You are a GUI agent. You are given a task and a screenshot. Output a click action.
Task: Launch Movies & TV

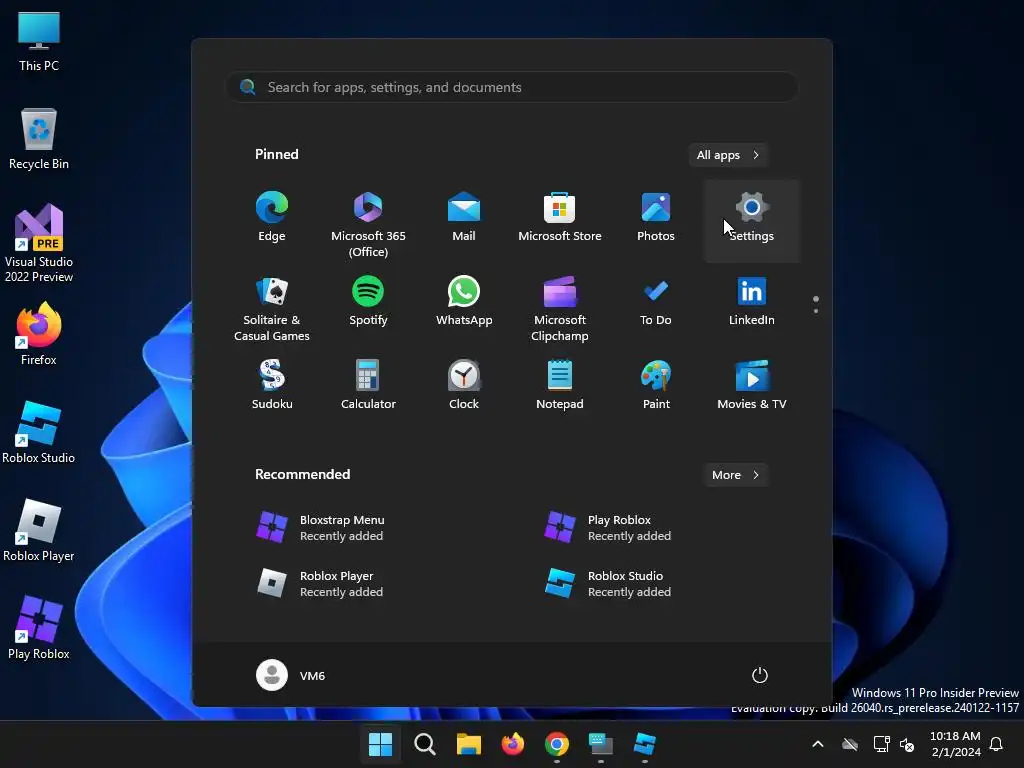tap(752, 385)
